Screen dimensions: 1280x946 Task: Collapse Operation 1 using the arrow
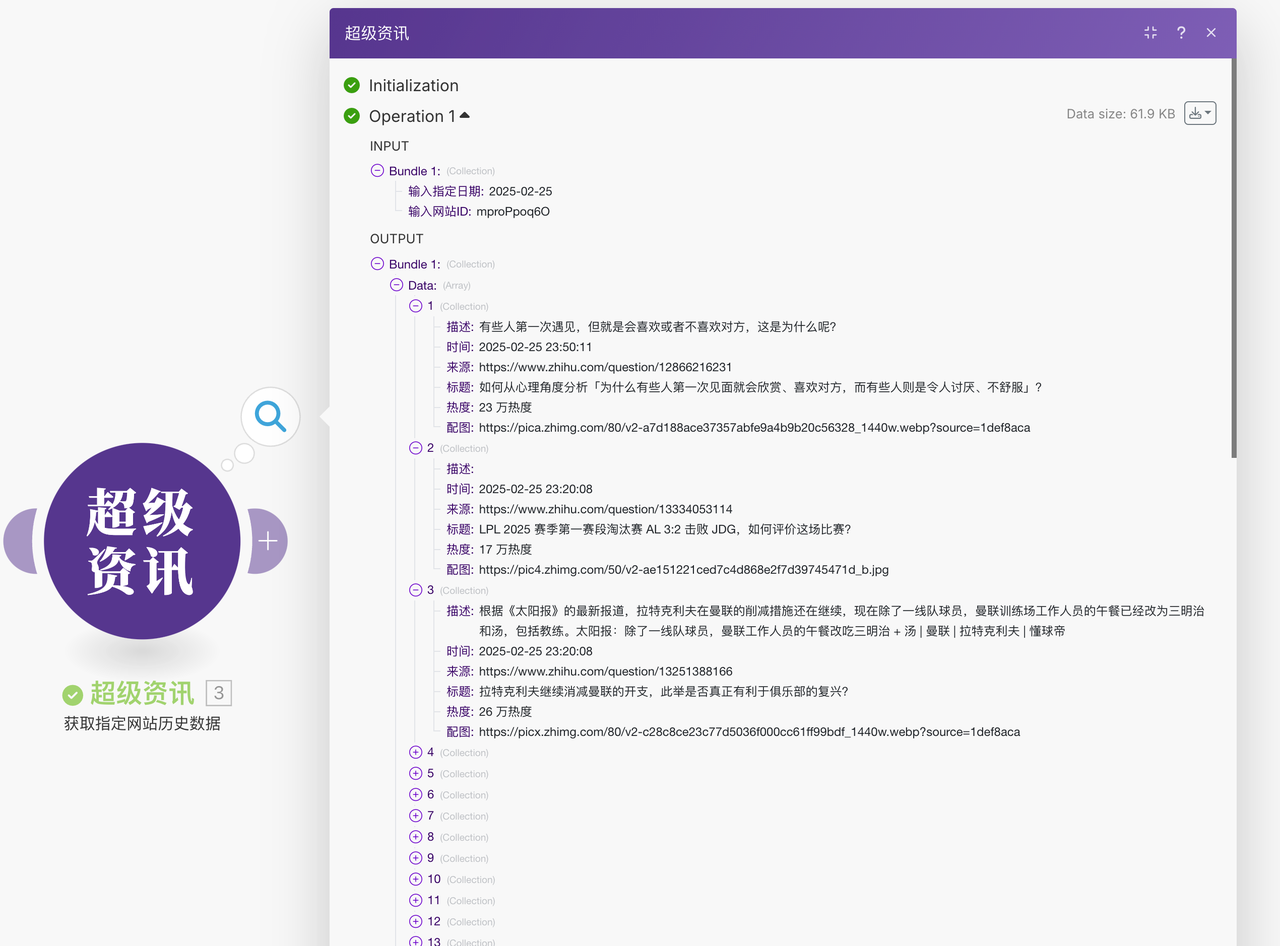point(465,116)
